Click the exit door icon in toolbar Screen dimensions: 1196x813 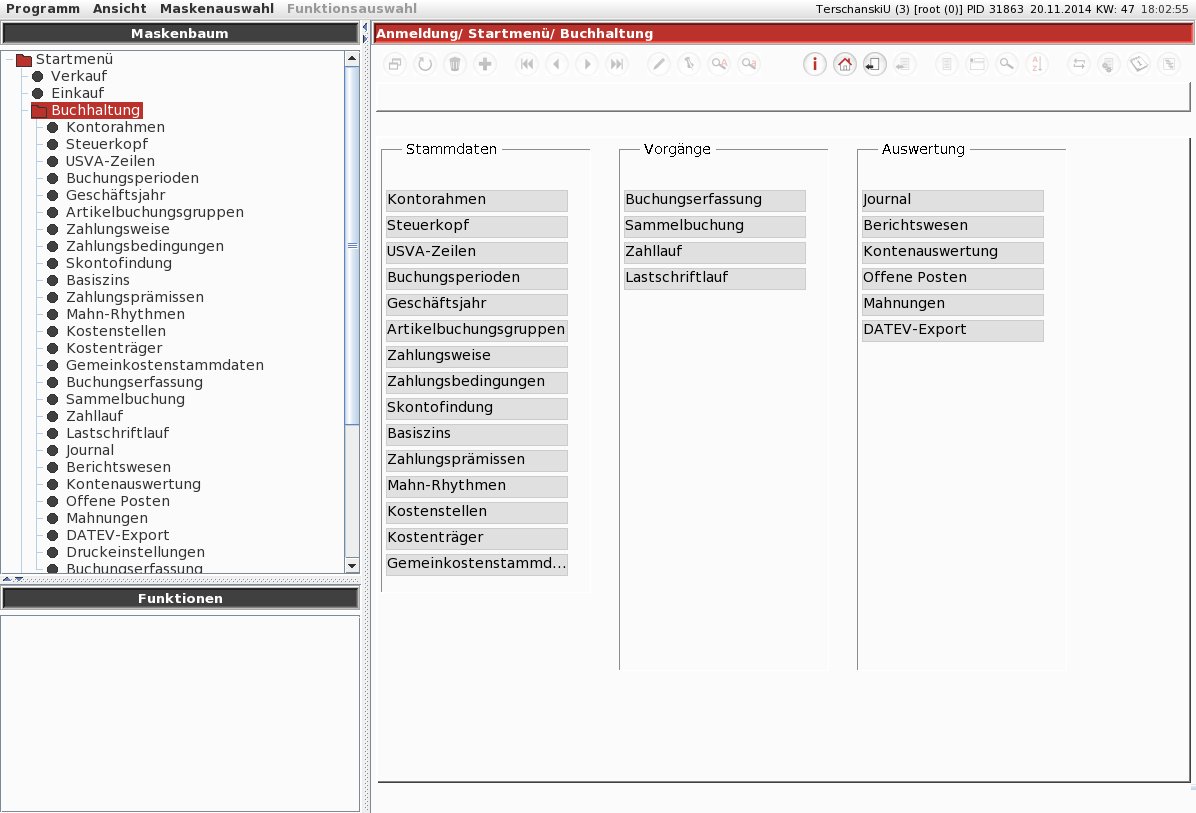(x=874, y=64)
